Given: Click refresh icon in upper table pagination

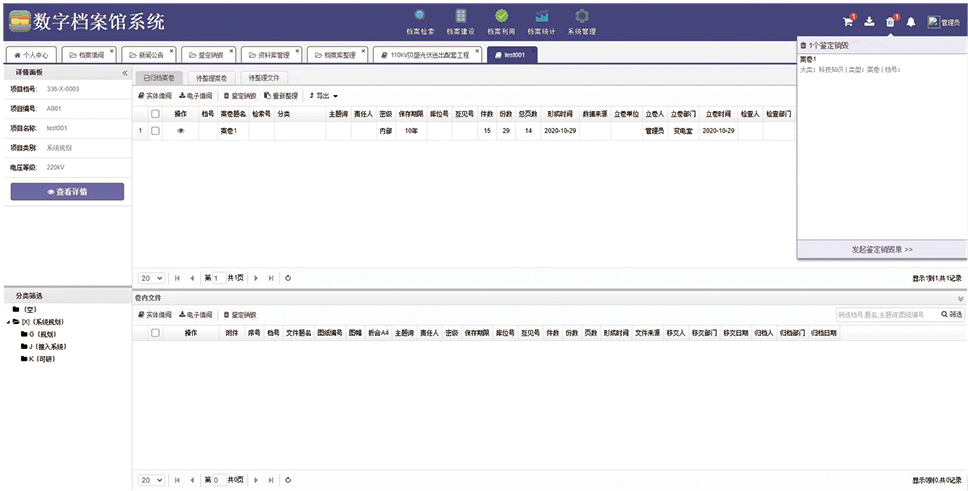Looking at the screenshot, I should click(x=288, y=278).
